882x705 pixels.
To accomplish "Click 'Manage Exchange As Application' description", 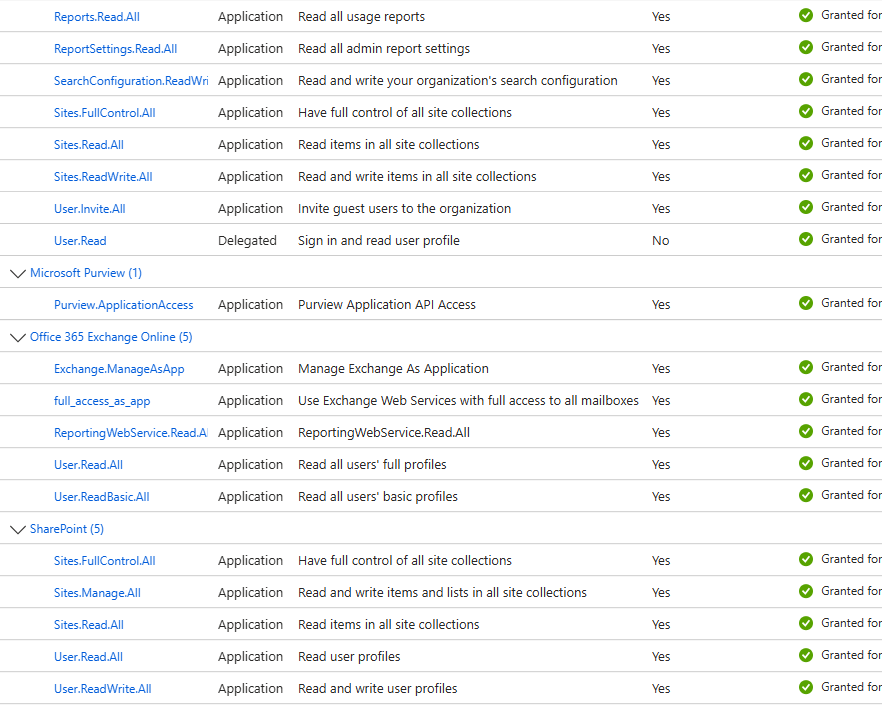I will pos(393,369).
